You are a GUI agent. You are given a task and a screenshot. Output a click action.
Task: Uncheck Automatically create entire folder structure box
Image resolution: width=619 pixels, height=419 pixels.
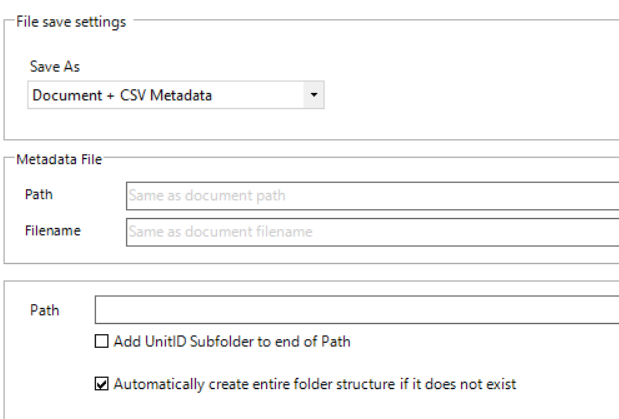[101, 384]
